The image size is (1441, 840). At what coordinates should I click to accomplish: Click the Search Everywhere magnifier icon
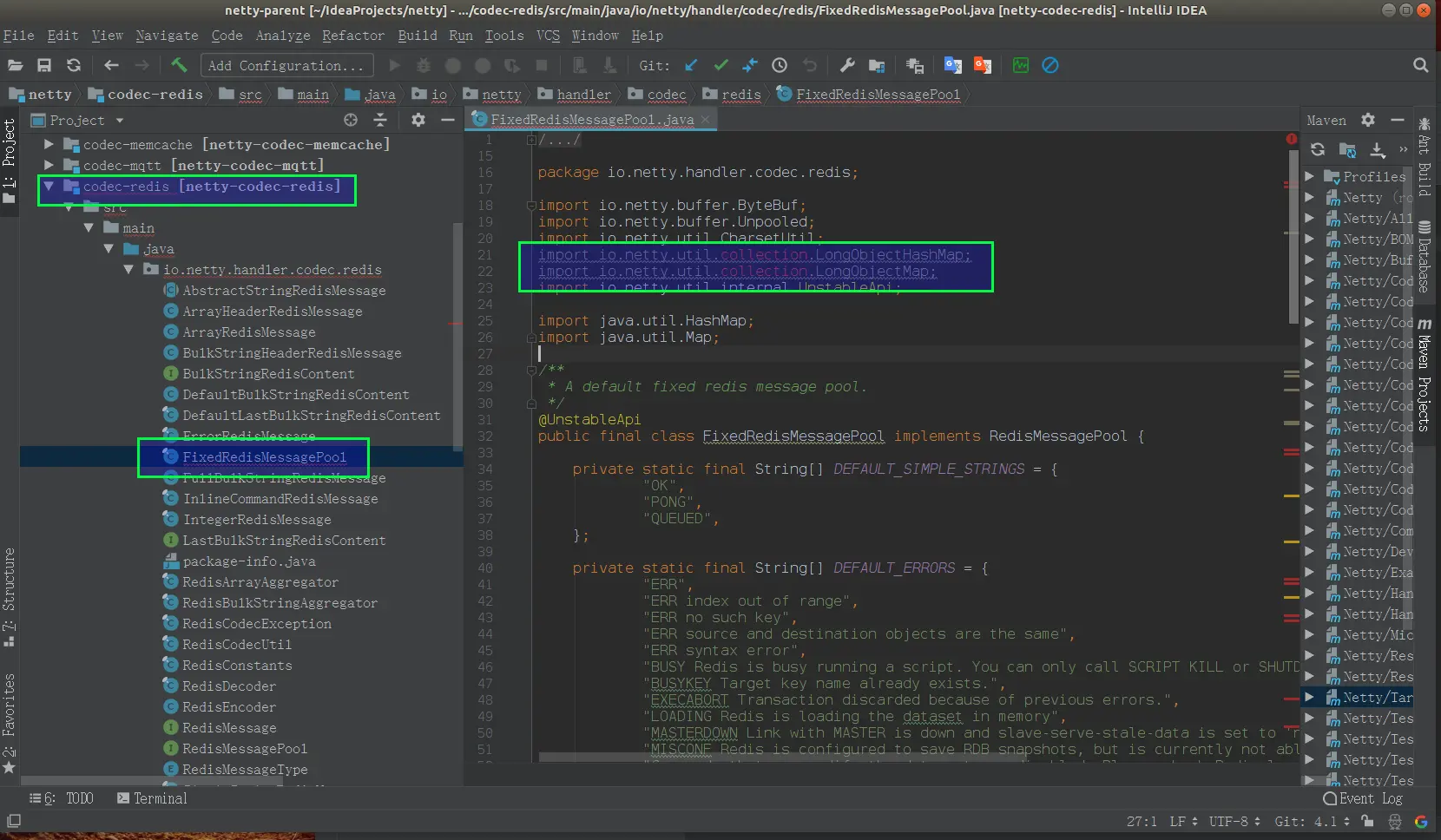coord(1420,65)
